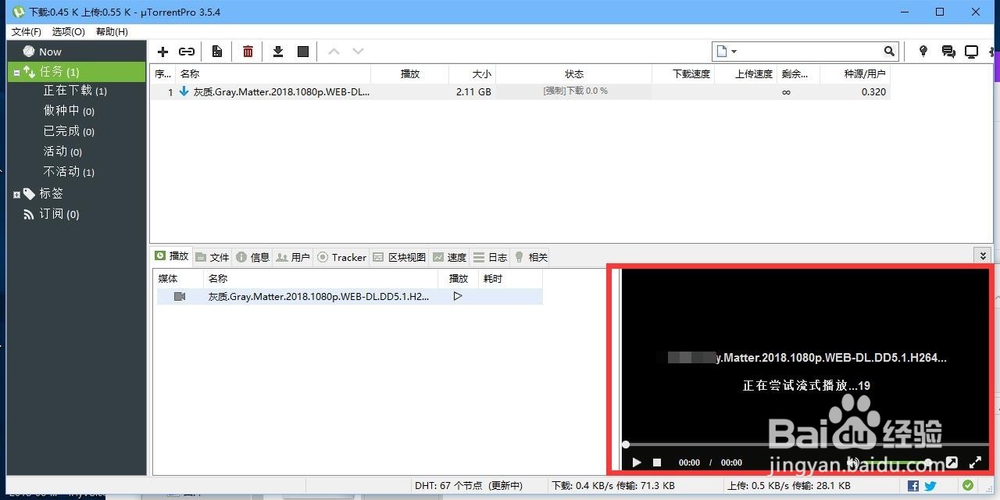Switch to 信息 tab
Image resolution: width=1000 pixels, height=500 pixels.
pos(253,257)
